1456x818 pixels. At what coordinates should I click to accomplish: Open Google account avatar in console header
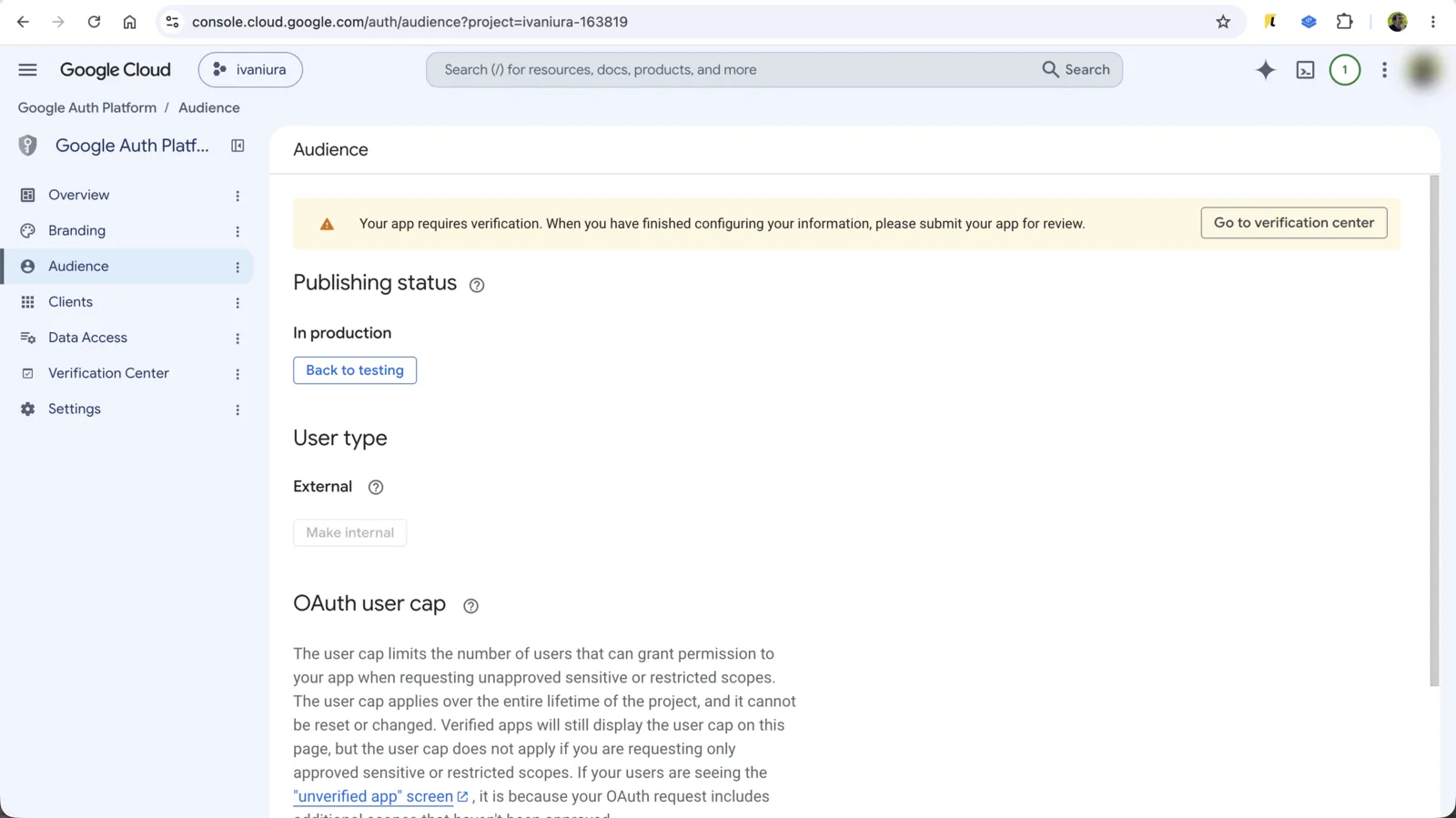click(x=1423, y=70)
